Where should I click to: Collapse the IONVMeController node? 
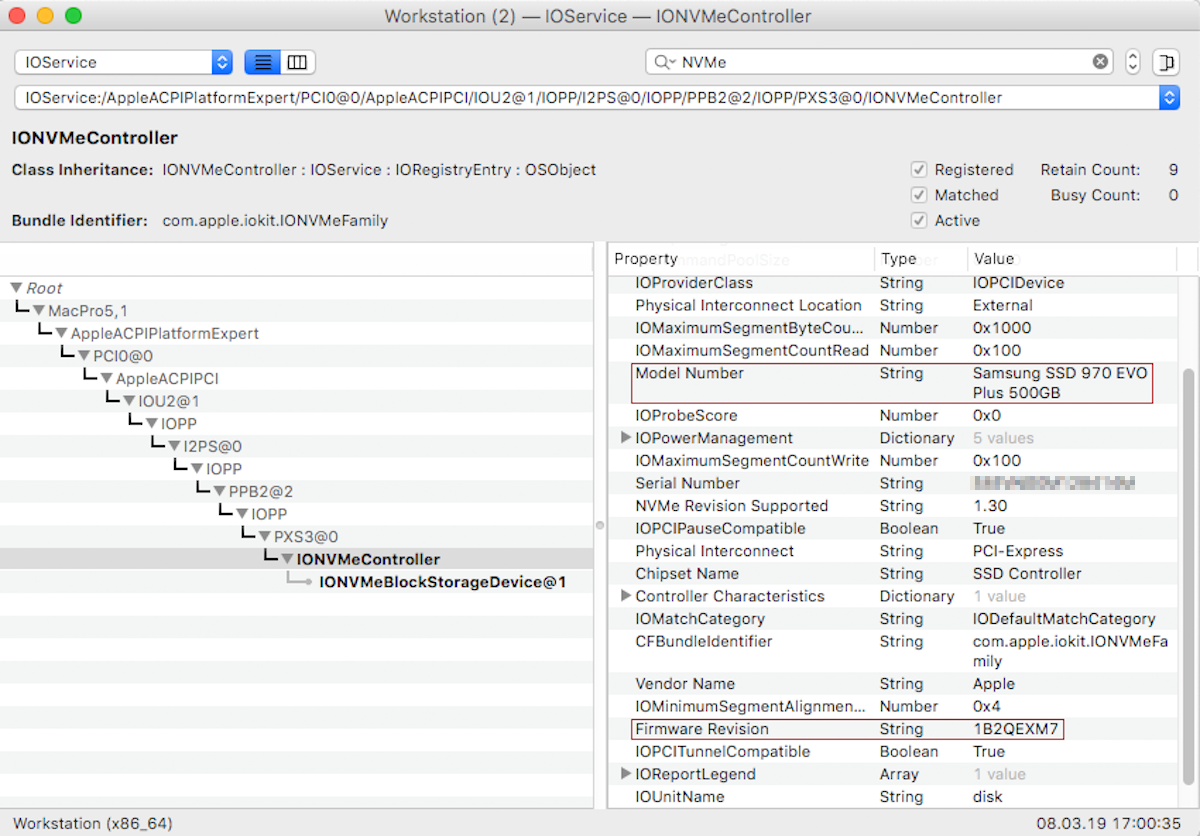tap(288, 560)
